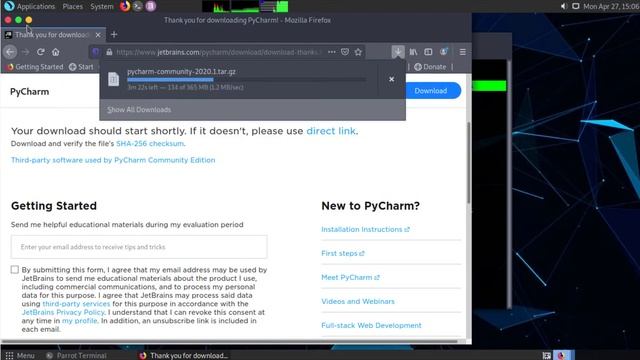Open the Meet PyCharm link
The height and width of the screenshot is (360, 640).
(350, 278)
